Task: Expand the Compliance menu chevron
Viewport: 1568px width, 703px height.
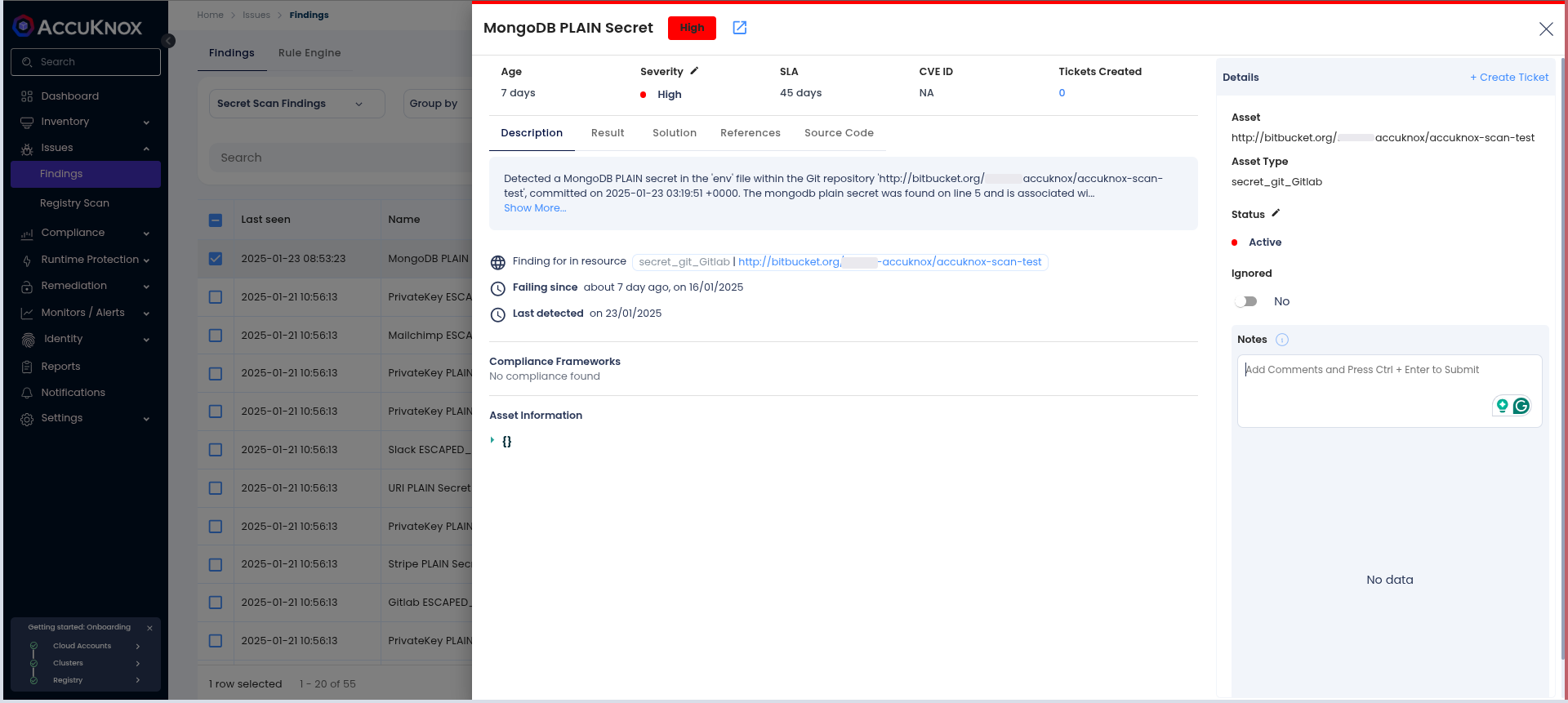Action: (x=146, y=234)
